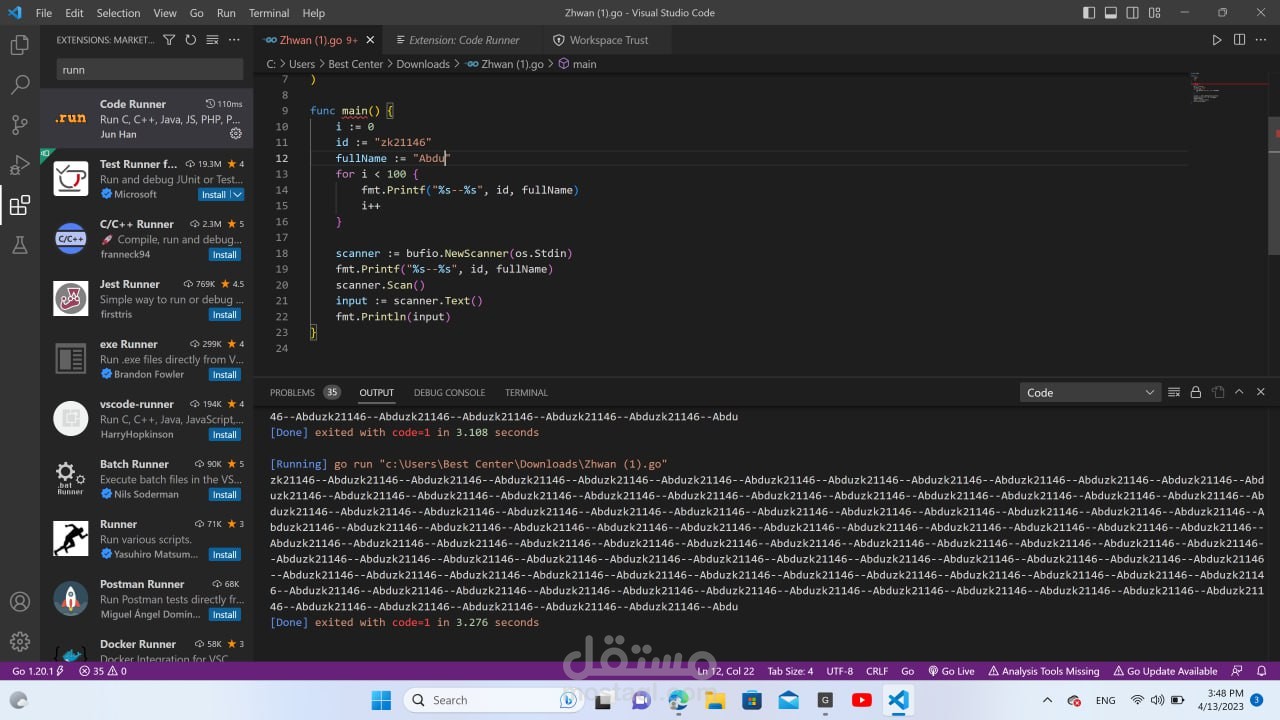Click the Run Code play button
The width and height of the screenshot is (1280, 720).
pos(1216,39)
